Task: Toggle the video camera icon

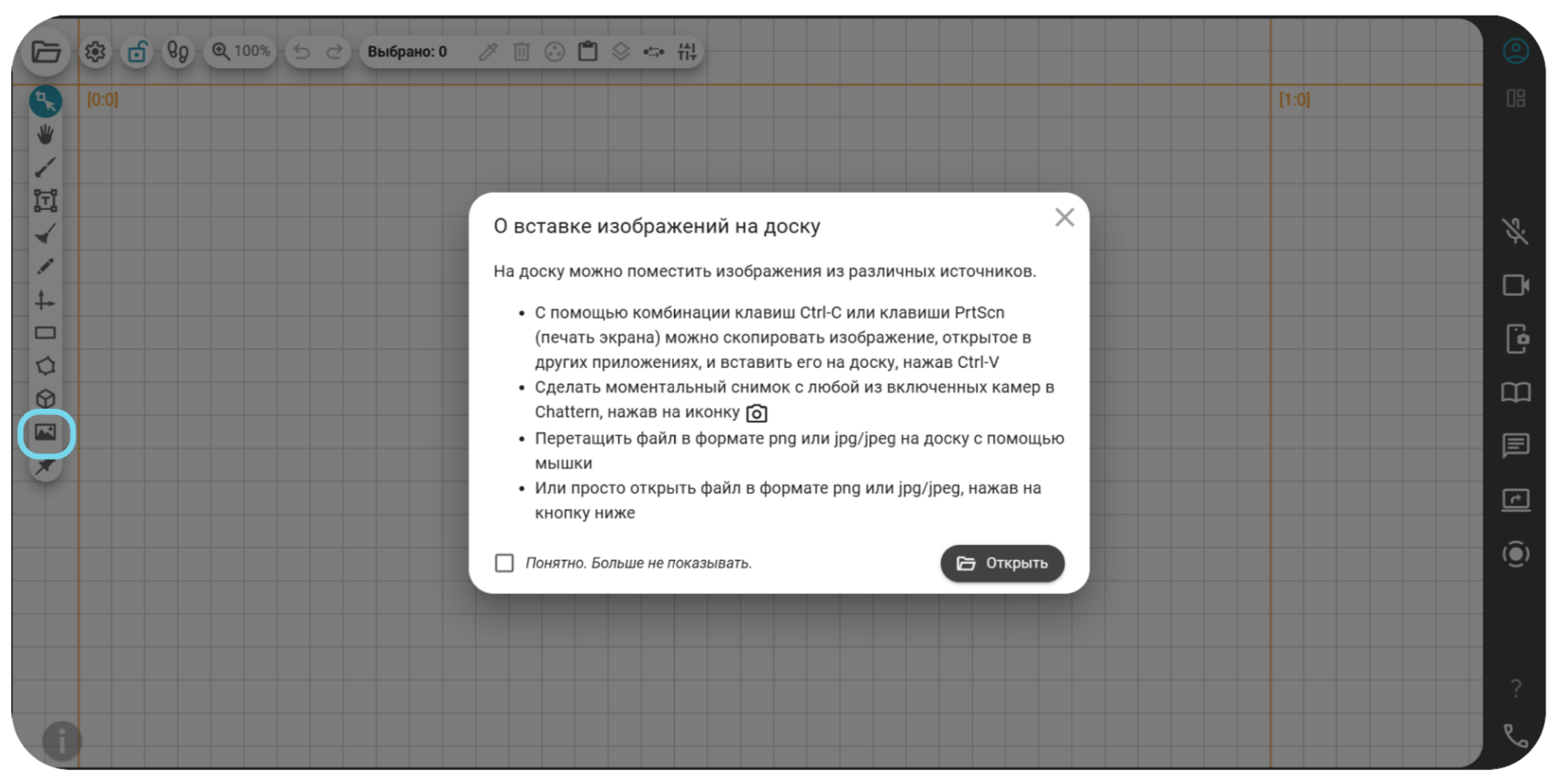Action: pos(1516,285)
